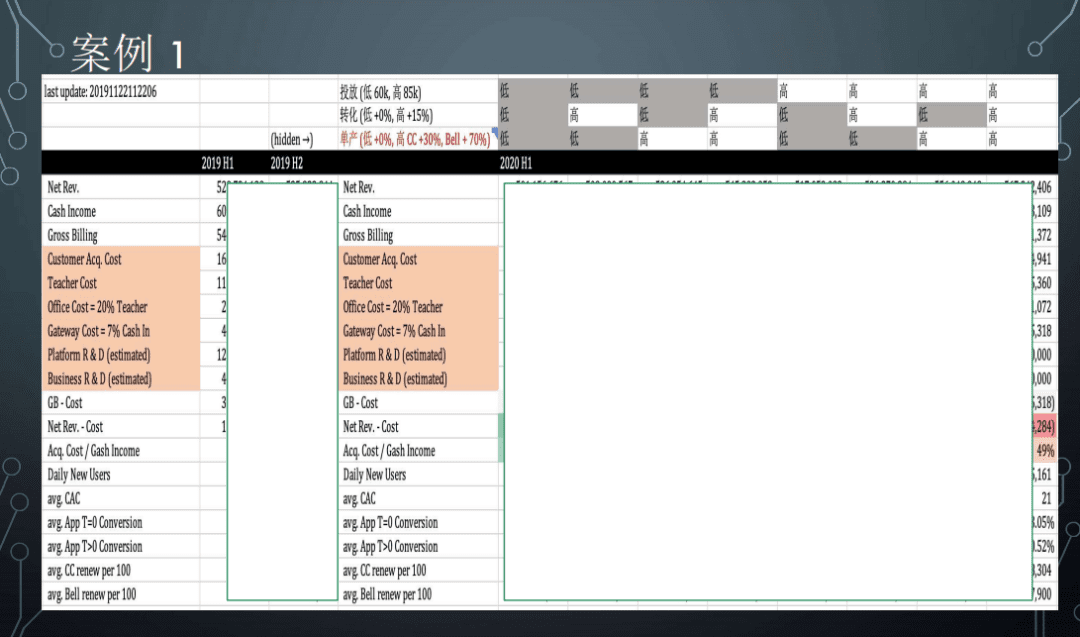Click "Daily New Users" in the 2019 table

tap(79, 474)
